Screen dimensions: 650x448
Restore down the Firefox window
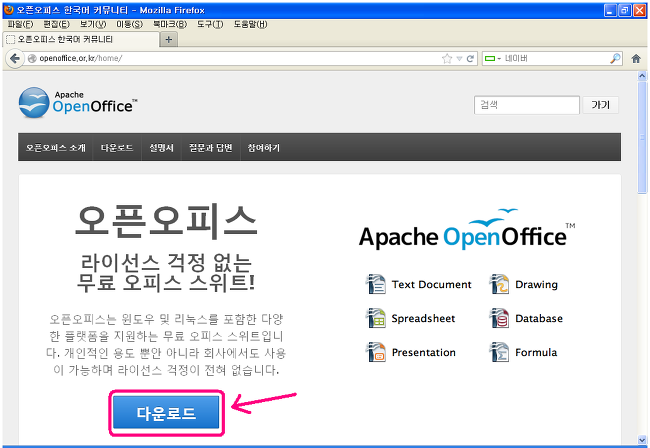[624, 10]
